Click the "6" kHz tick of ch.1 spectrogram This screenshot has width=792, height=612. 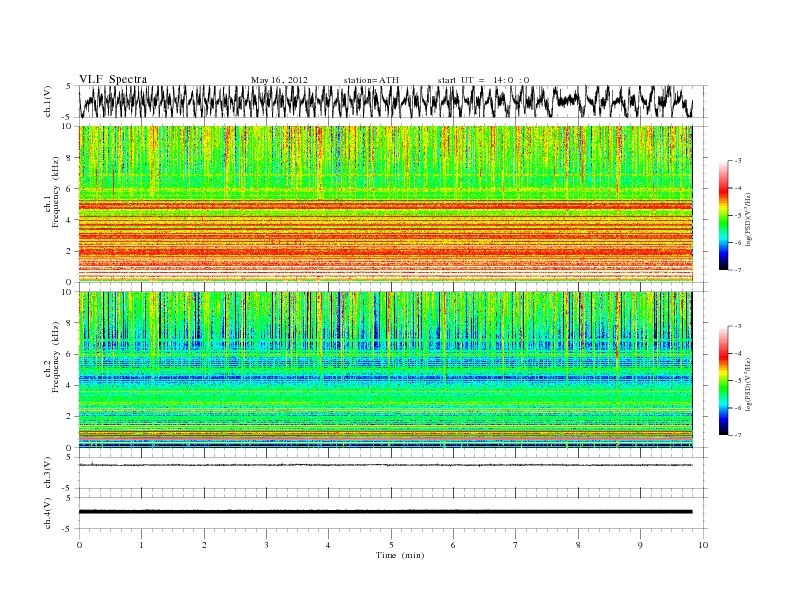point(70,189)
